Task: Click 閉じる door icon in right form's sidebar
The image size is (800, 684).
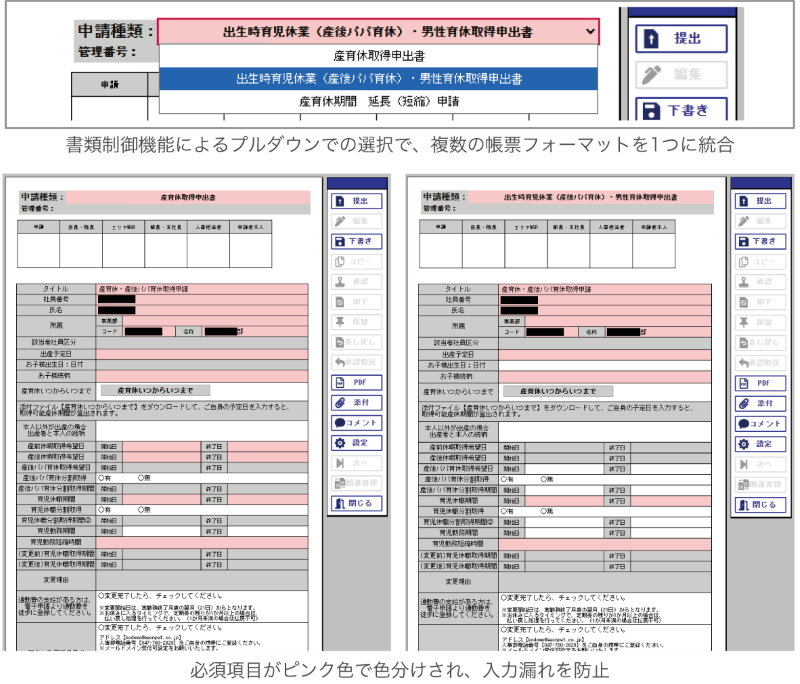Action: (x=760, y=504)
